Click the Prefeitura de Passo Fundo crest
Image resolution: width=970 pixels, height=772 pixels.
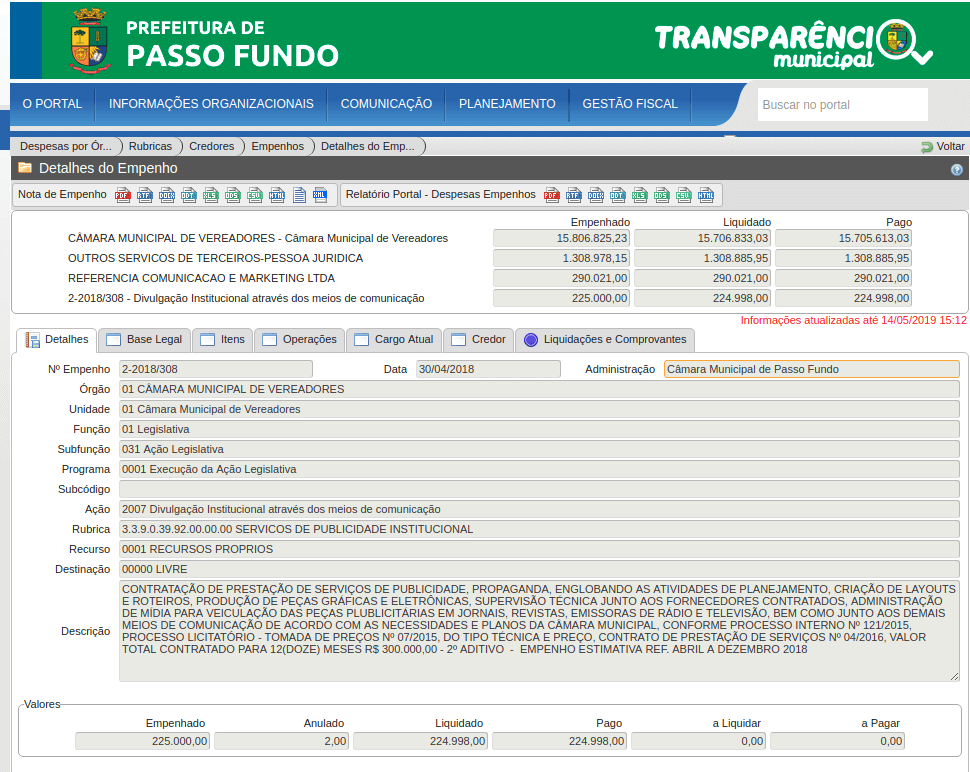(x=90, y=41)
